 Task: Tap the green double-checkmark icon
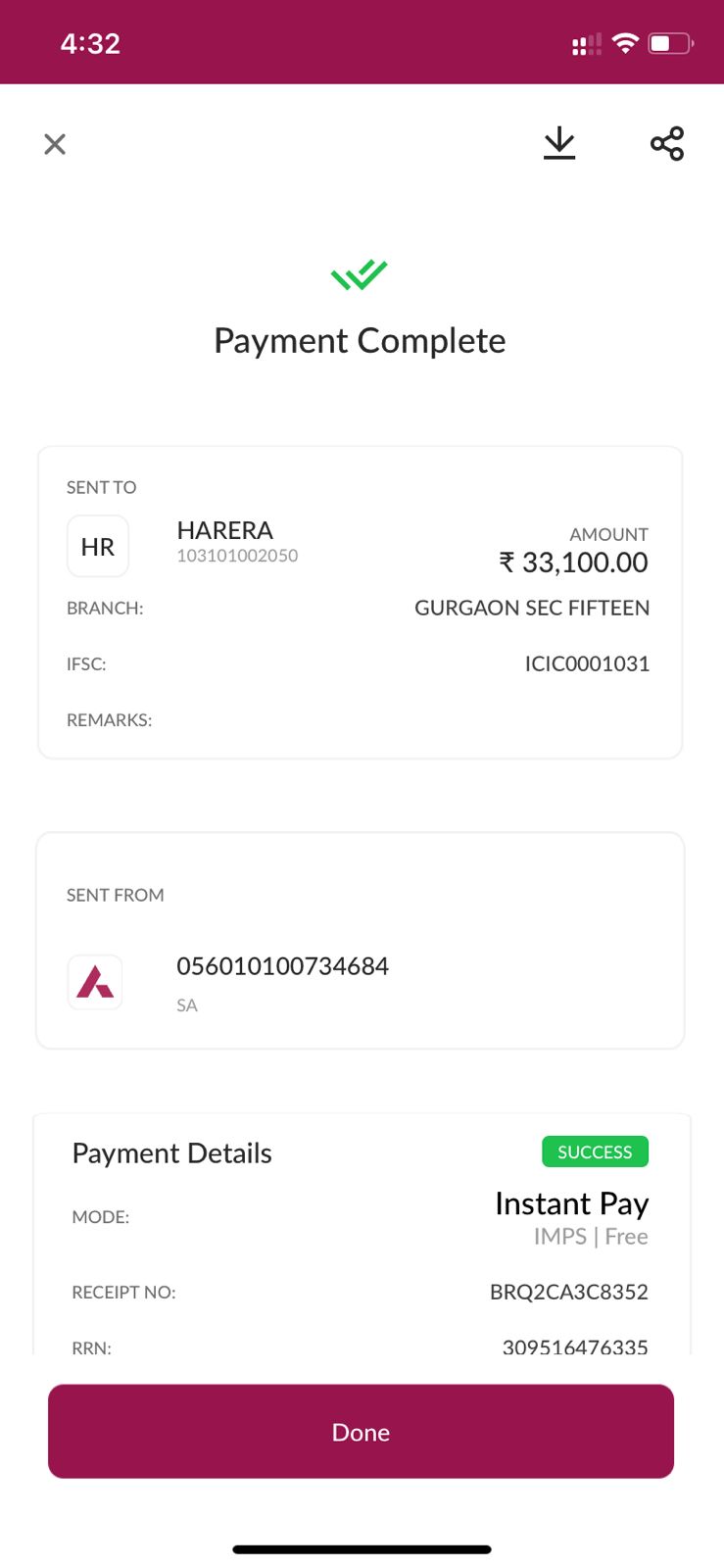(x=360, y=275)
